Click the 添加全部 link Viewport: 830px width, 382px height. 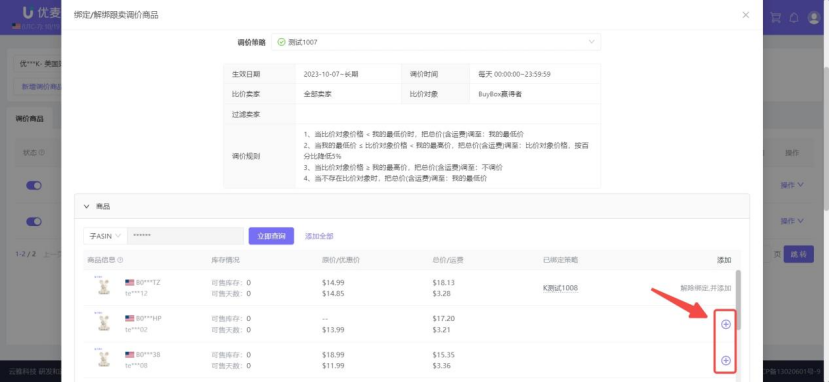pos(319,236)
